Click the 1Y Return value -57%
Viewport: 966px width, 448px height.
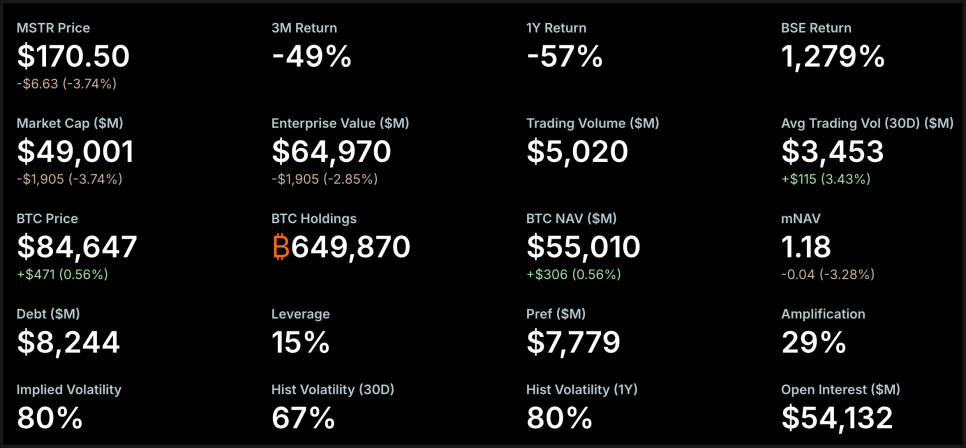click(x=564, y=57)
